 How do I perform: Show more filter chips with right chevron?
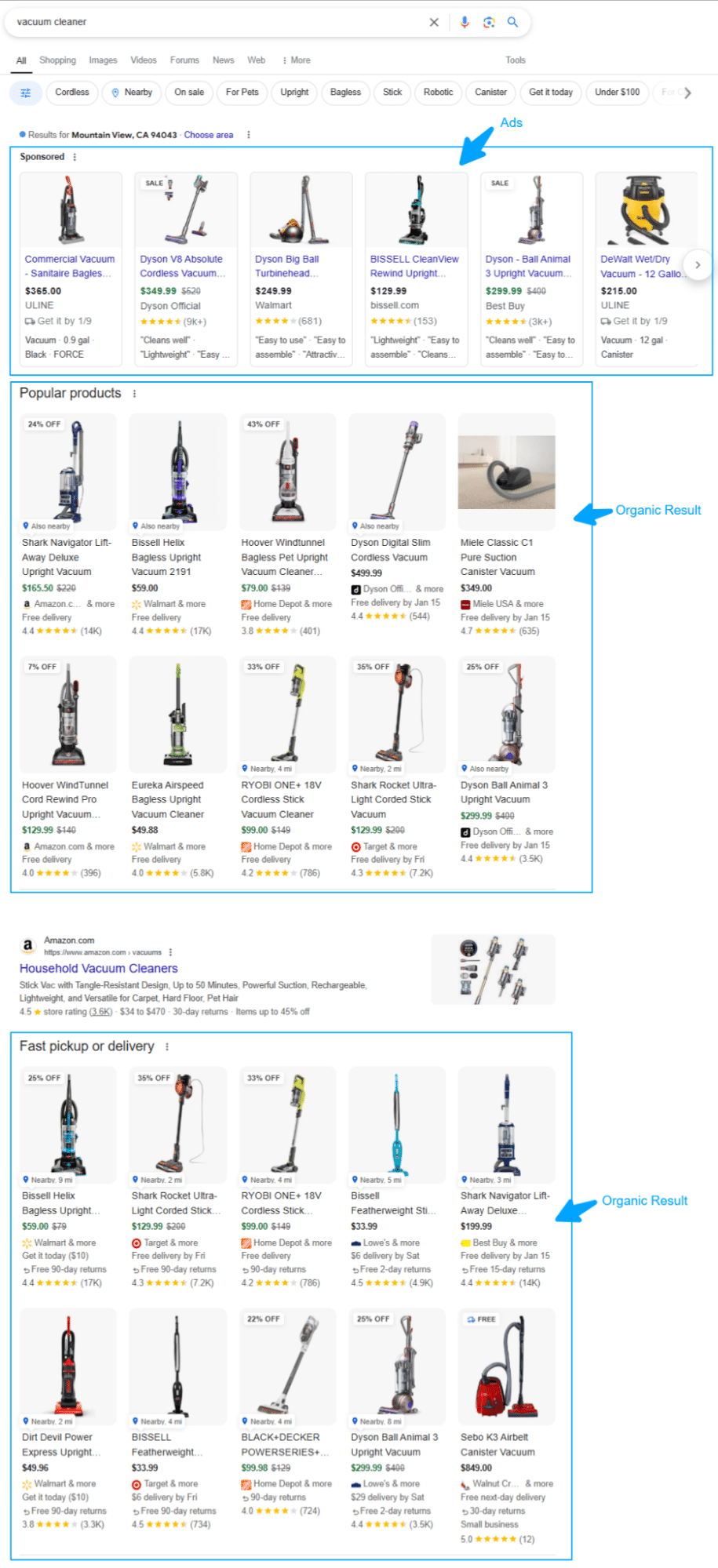pyautogui.click(x=688, y=93)
